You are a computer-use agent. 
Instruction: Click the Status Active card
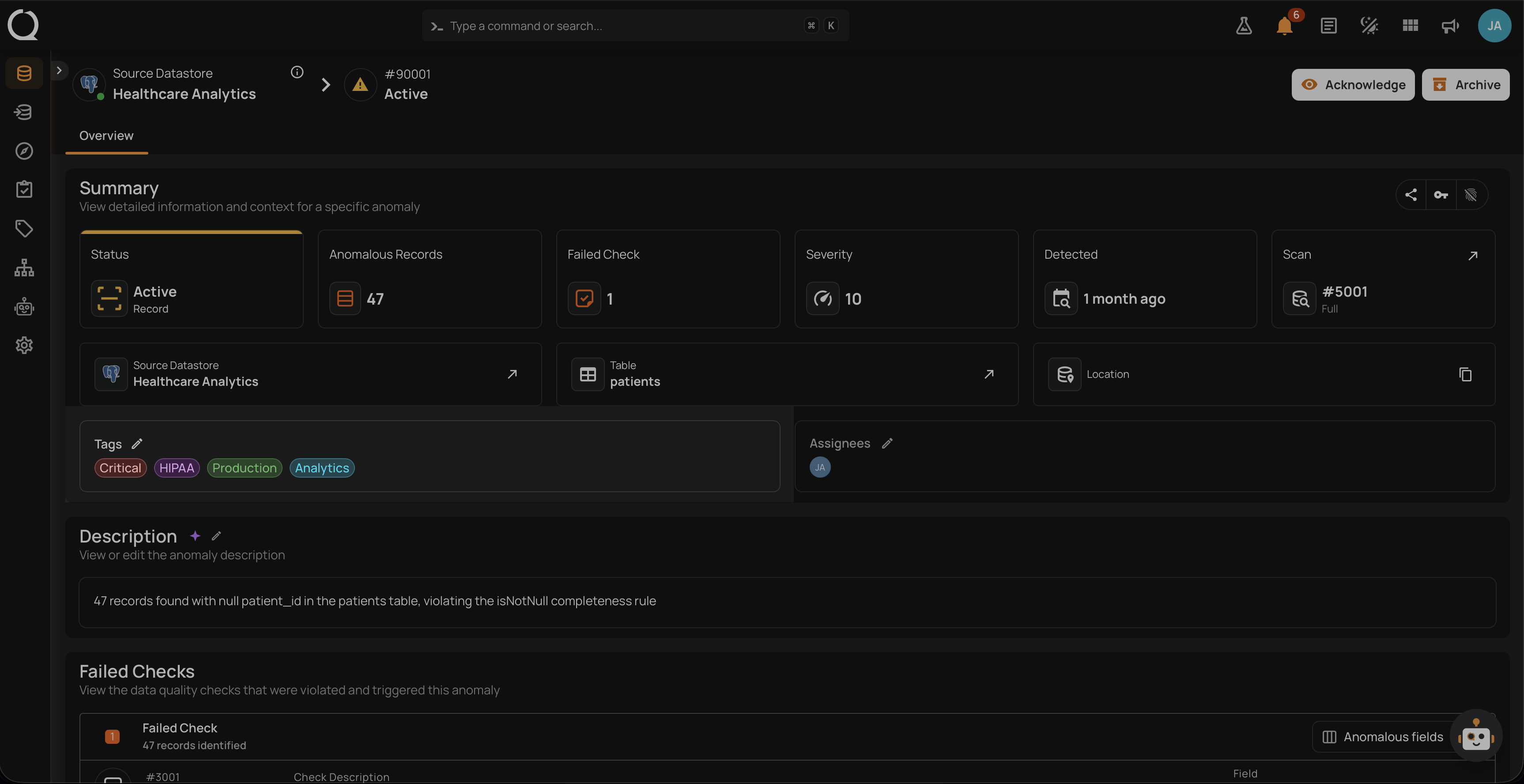(191, 279)
